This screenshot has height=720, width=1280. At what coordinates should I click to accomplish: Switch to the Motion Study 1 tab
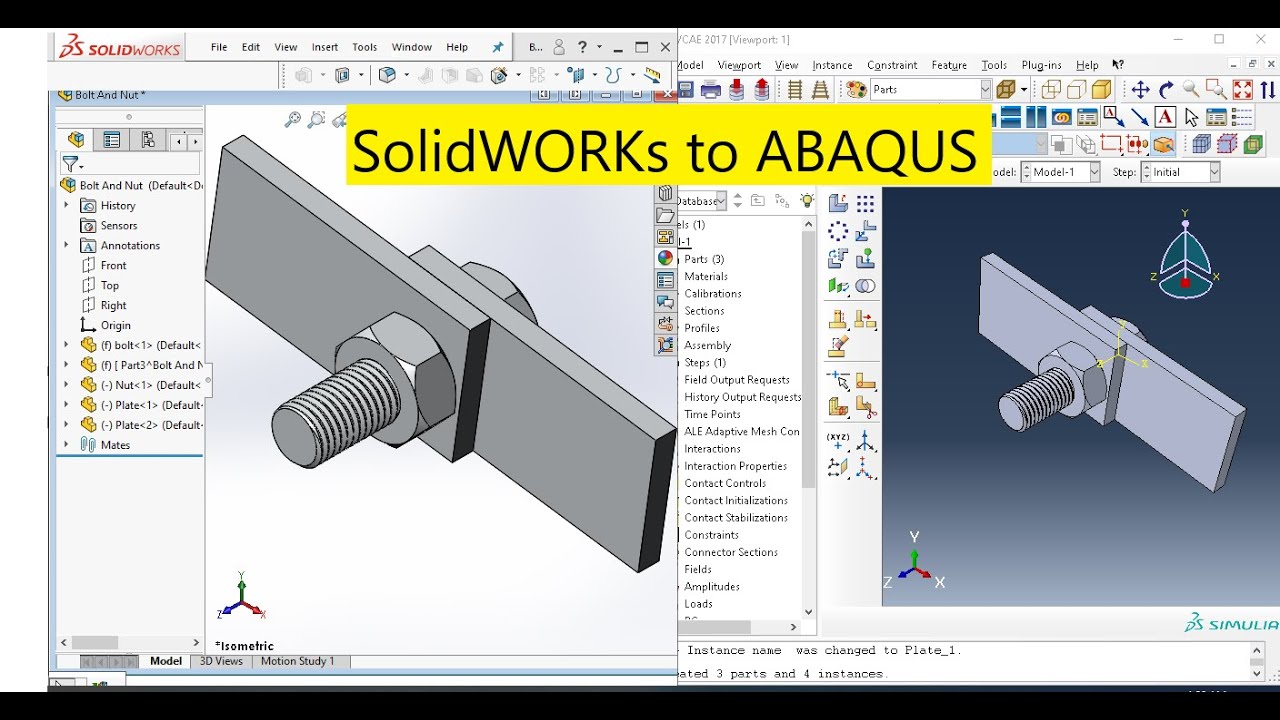click(298, 661)
